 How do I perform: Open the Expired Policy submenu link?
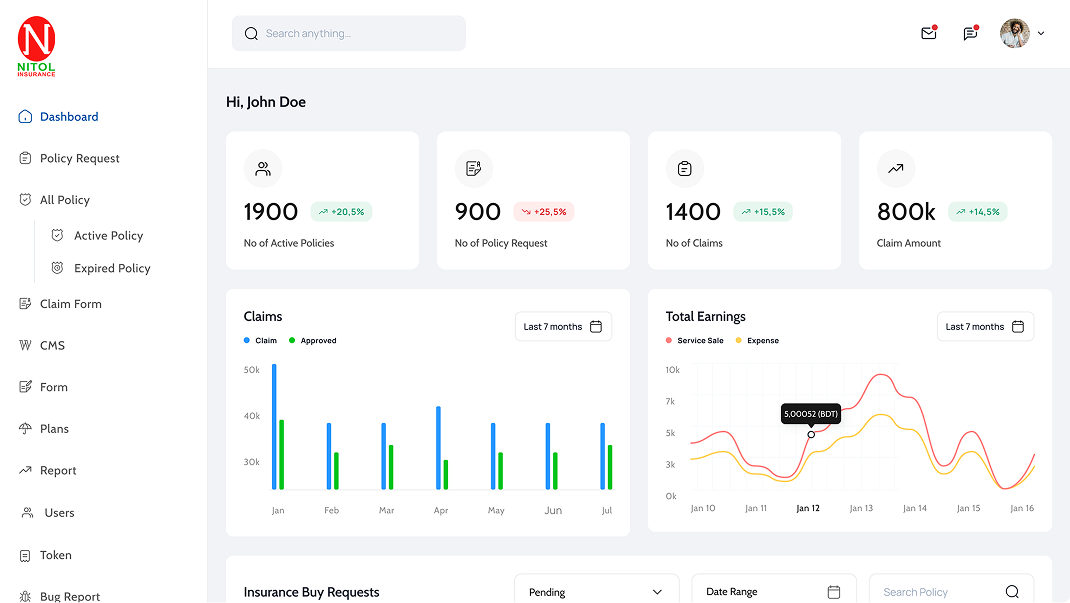pyautogui.click(x=112, y=268)
